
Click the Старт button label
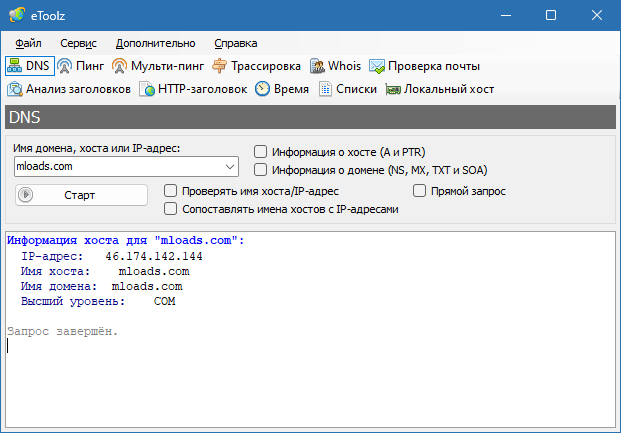coord(80,195)
